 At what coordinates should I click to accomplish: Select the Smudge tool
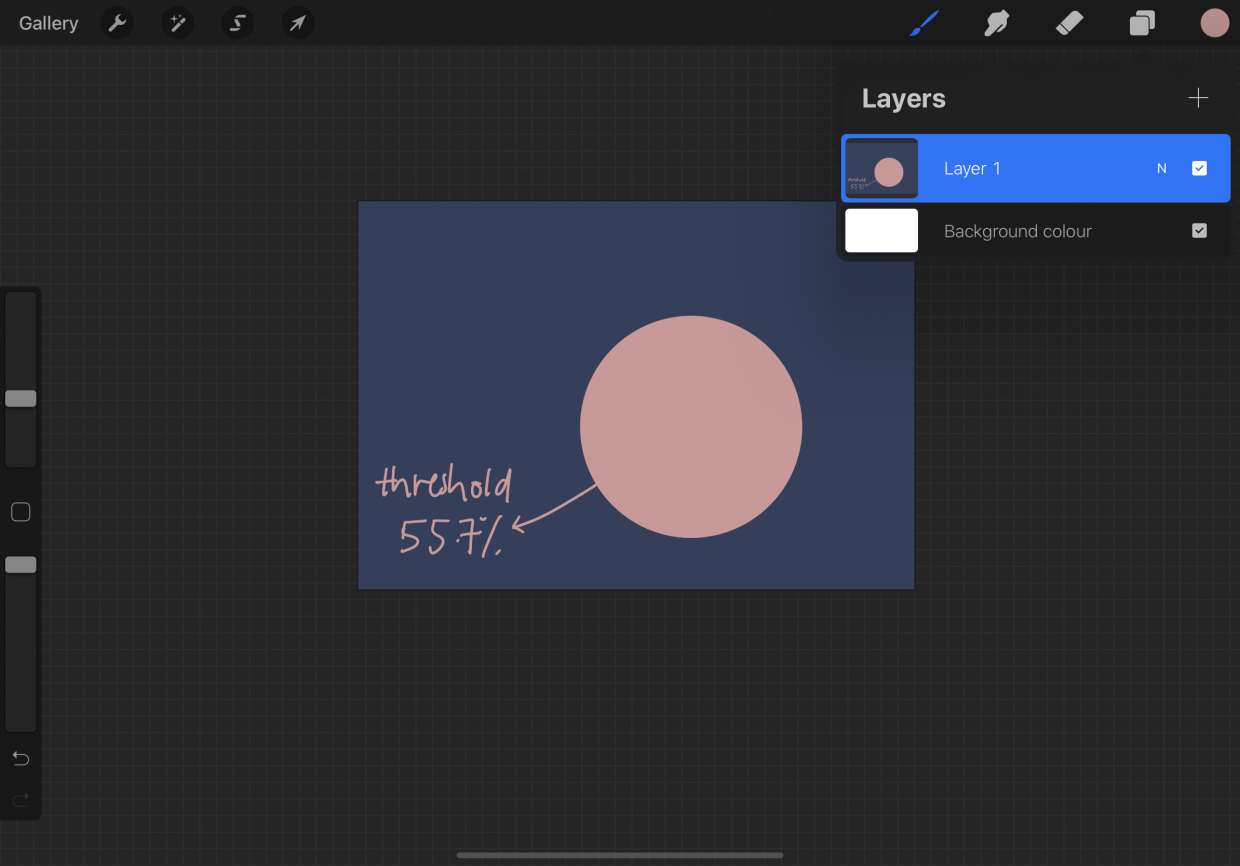coord(997,23)
